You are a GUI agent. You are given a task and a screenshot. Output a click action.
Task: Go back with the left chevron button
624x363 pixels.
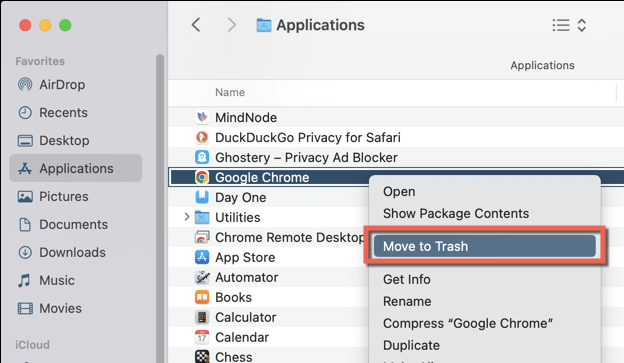[196, 25]
